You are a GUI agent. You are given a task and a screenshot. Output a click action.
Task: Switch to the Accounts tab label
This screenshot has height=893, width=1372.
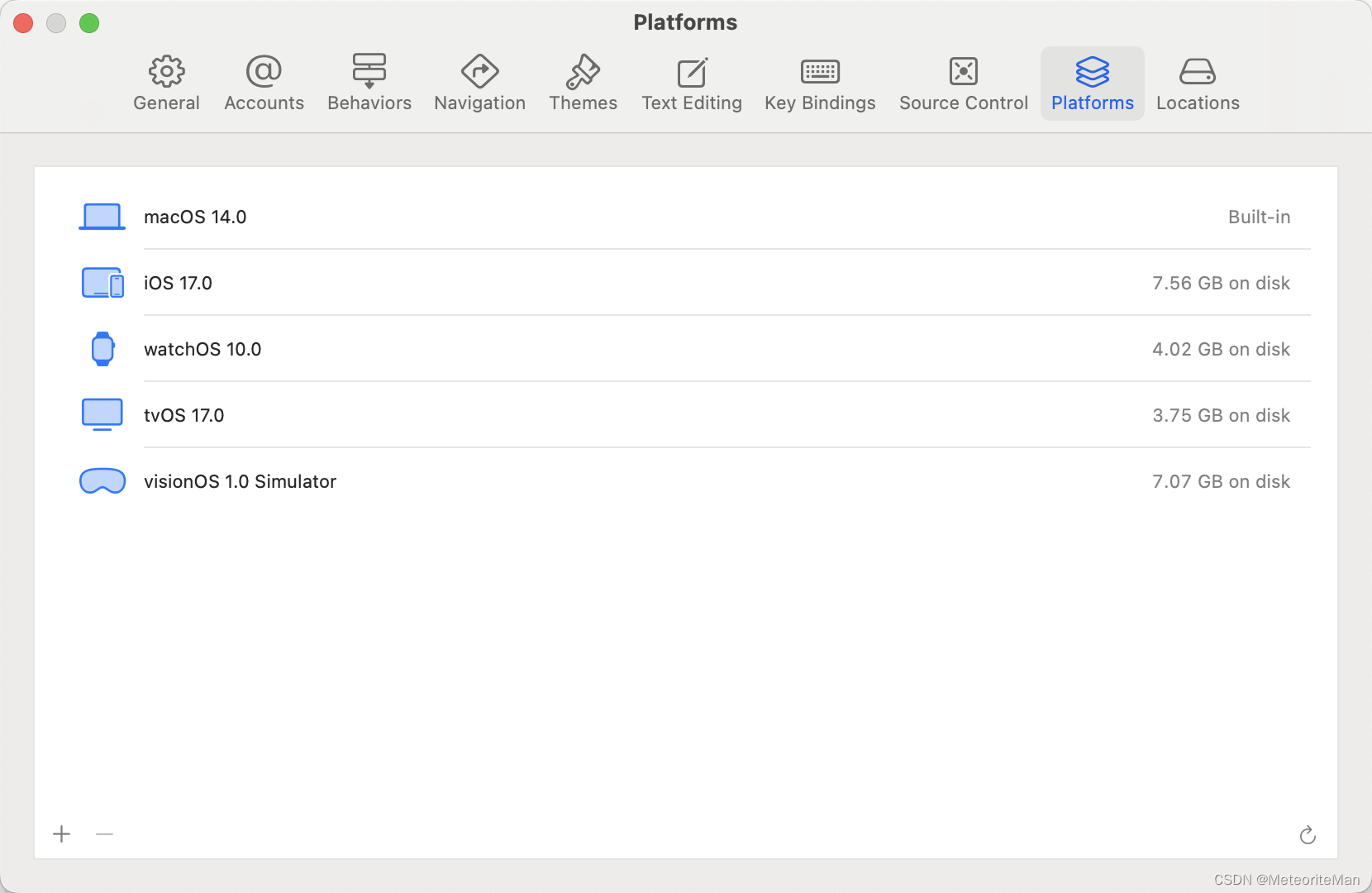tap(264, 103)
